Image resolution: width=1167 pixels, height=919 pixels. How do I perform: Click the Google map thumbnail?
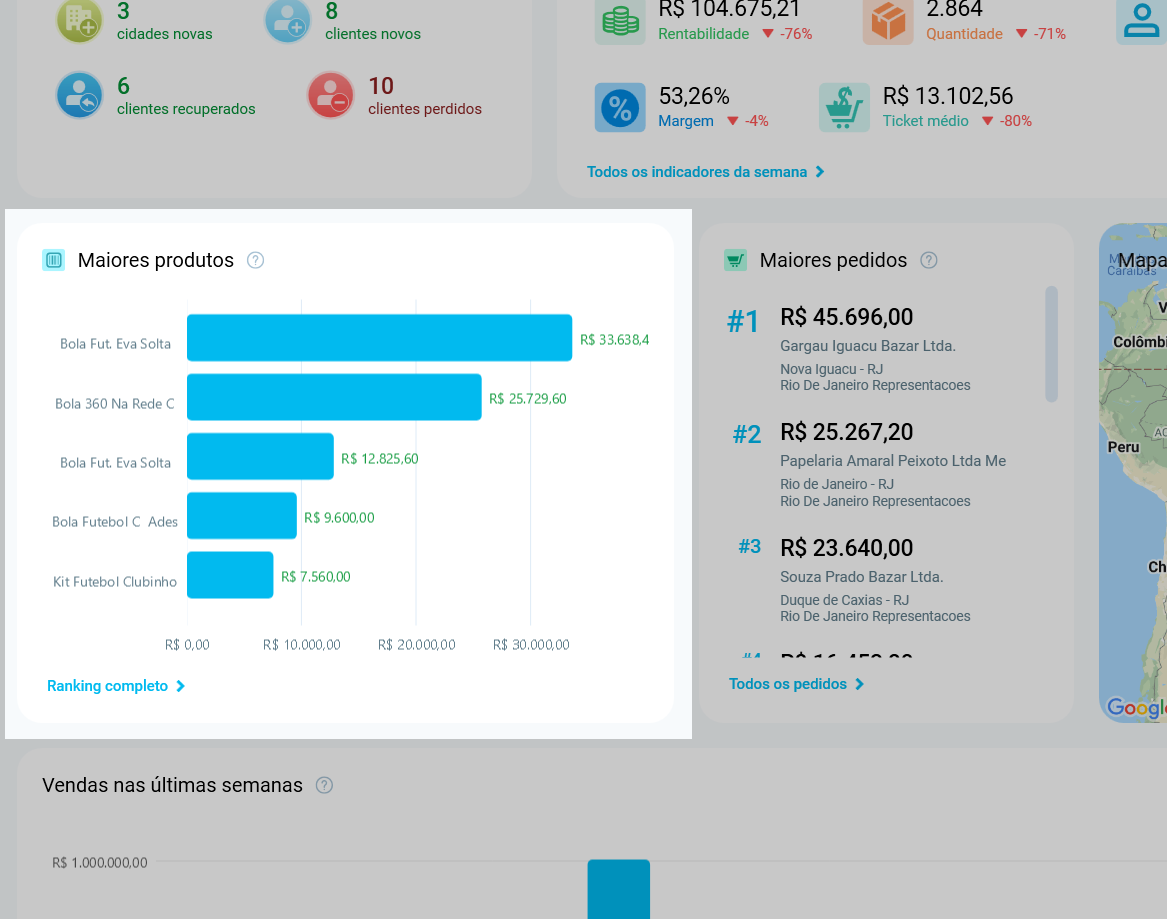click(1133, 473)
